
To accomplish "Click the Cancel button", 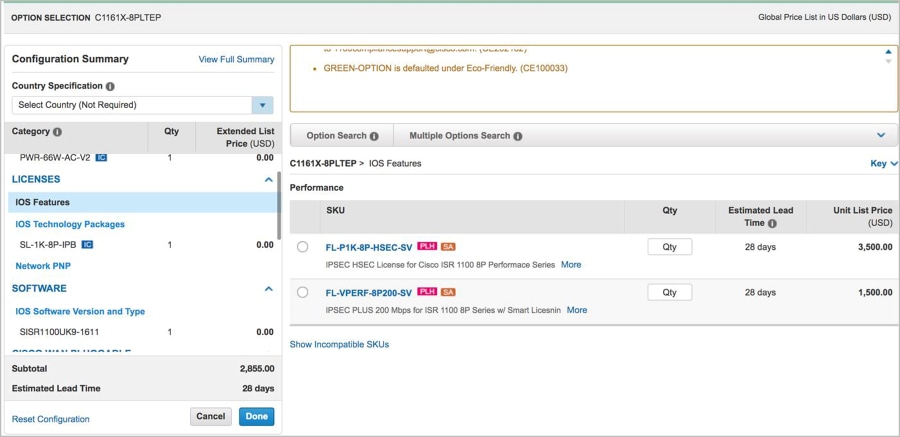I will 211,416.
